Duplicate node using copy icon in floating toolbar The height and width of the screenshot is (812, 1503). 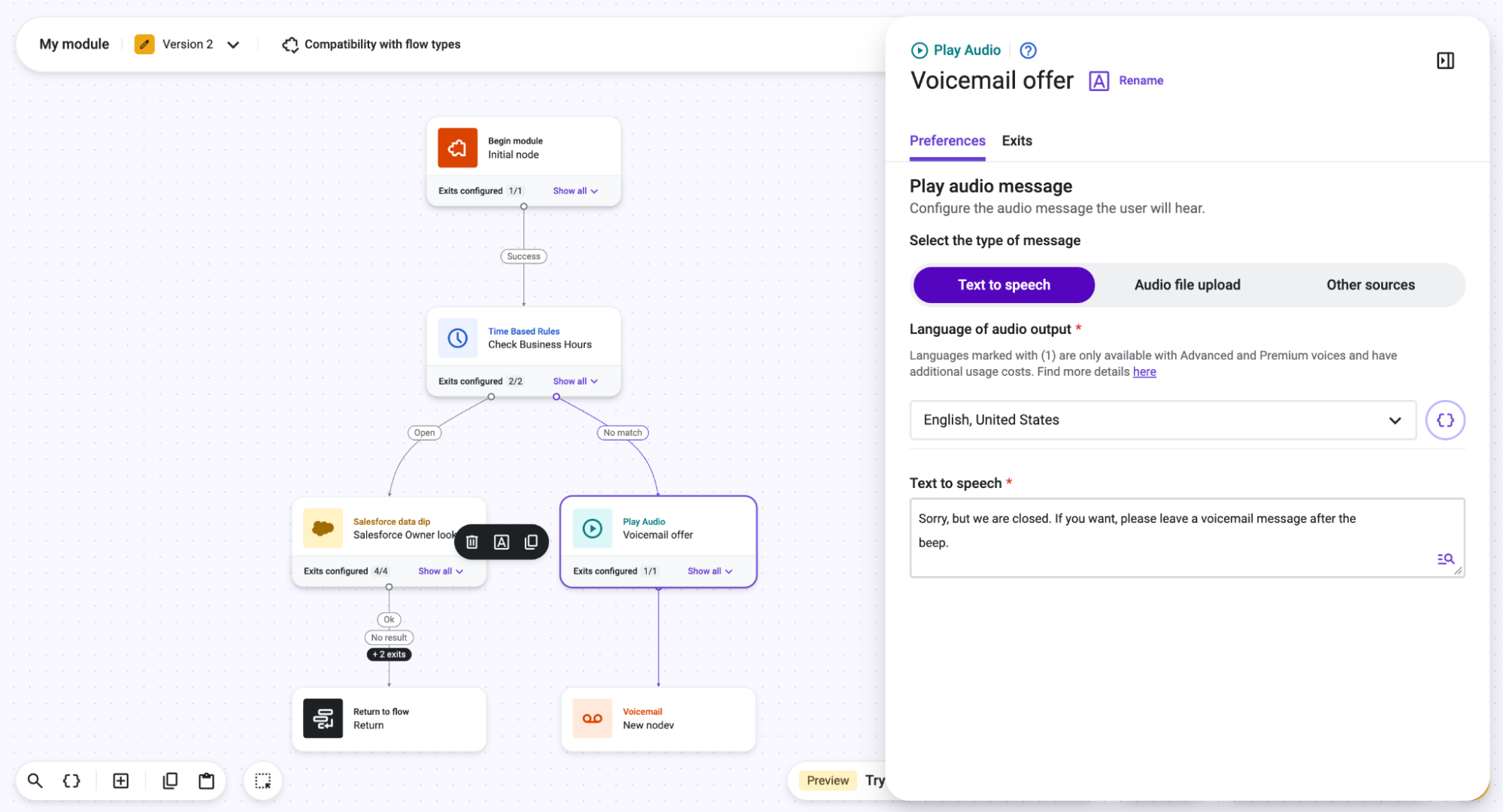click(x=531, y=541)
